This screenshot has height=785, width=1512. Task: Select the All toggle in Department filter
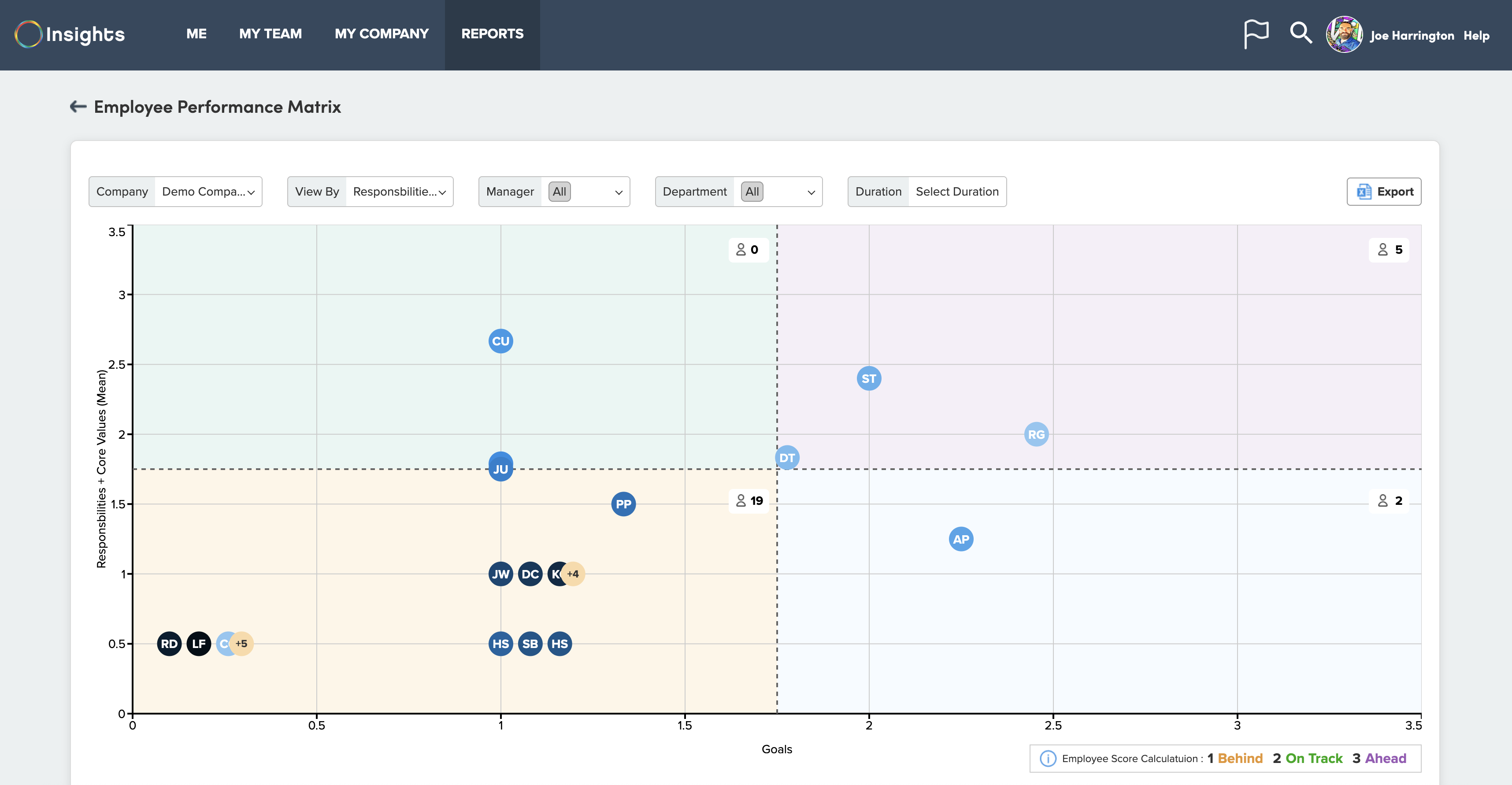752,191
